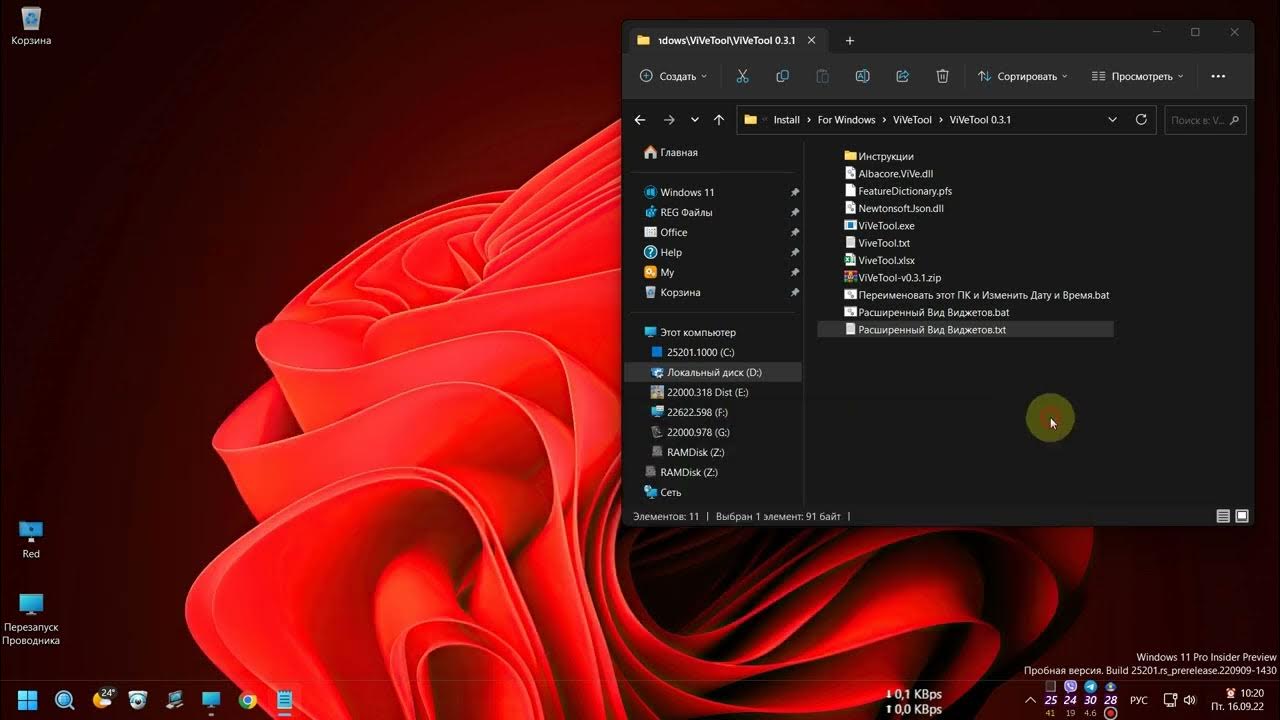The width and height of the screenshot is (1280, 720).
Task: Select Расширенный Вид Виджетов.bat file
Action: point(927,312)
